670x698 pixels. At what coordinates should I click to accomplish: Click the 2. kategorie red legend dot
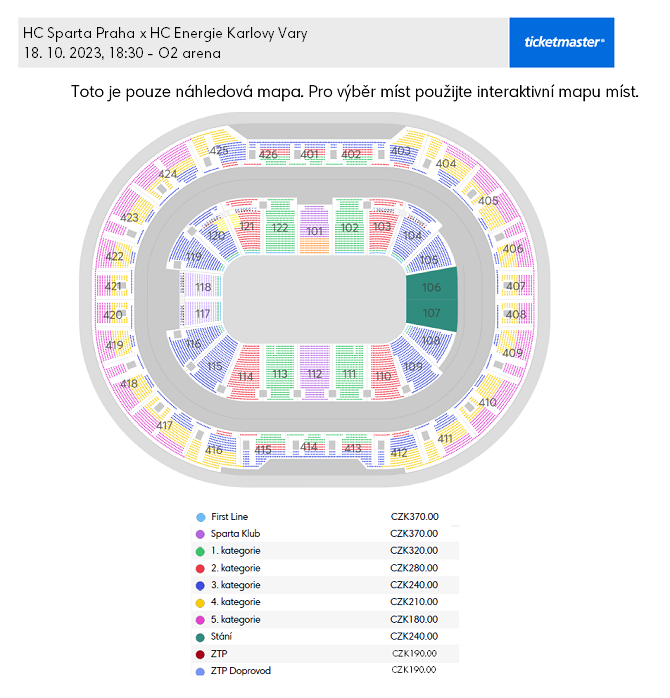coord(201,568)
